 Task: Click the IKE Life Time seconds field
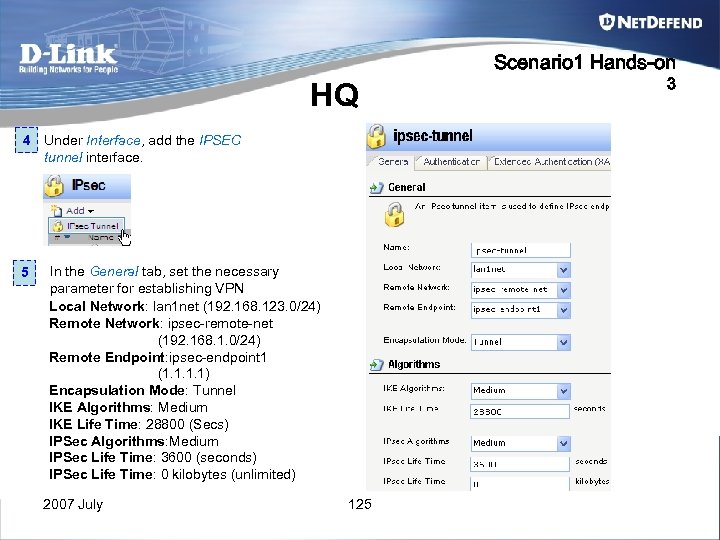[519, 411]
